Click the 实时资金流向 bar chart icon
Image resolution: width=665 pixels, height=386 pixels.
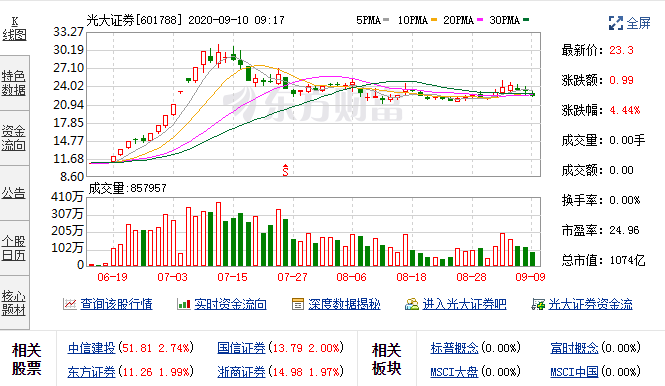(184, 304)
